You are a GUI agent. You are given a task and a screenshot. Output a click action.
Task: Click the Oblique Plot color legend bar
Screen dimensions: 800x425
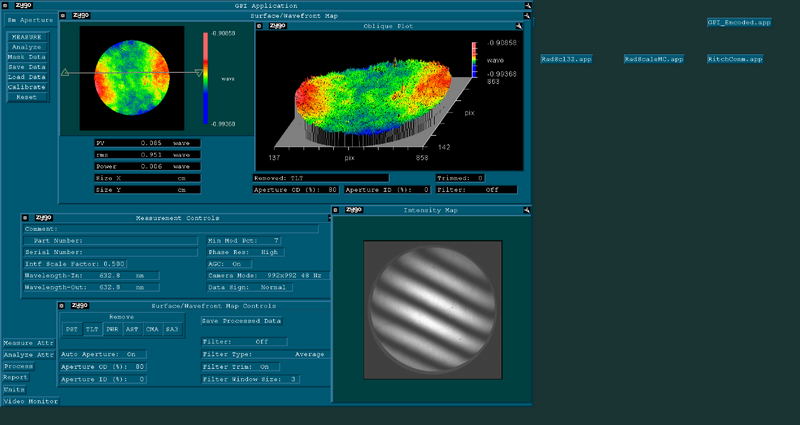(474, 60)
